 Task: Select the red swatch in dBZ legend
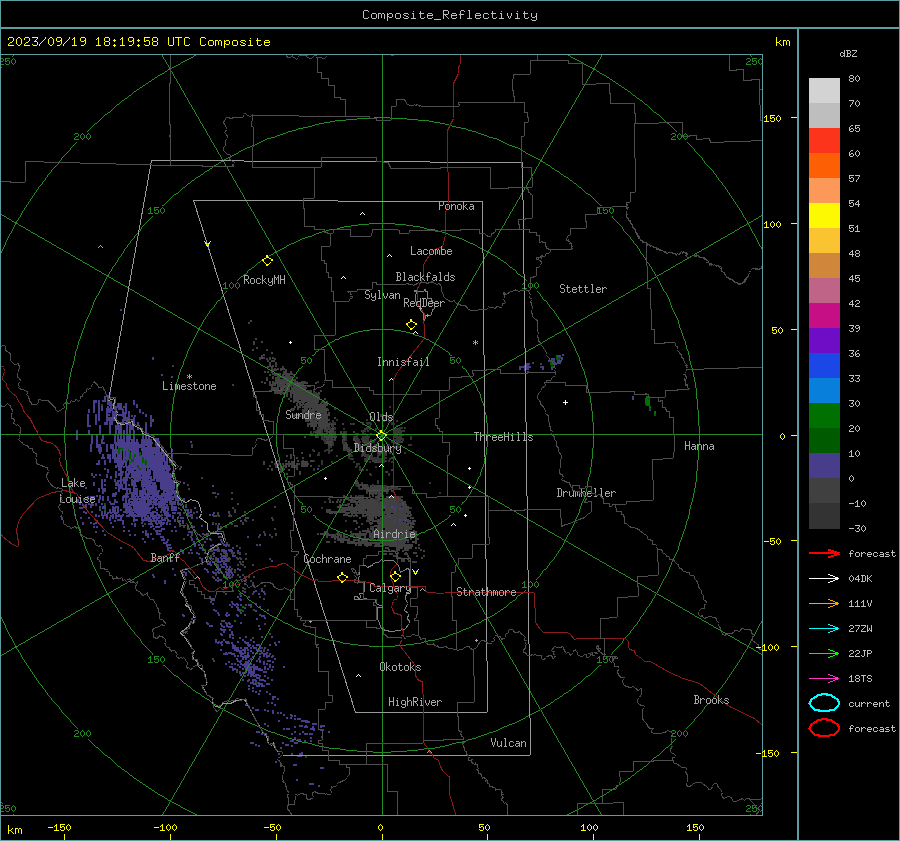click(824, 140)
